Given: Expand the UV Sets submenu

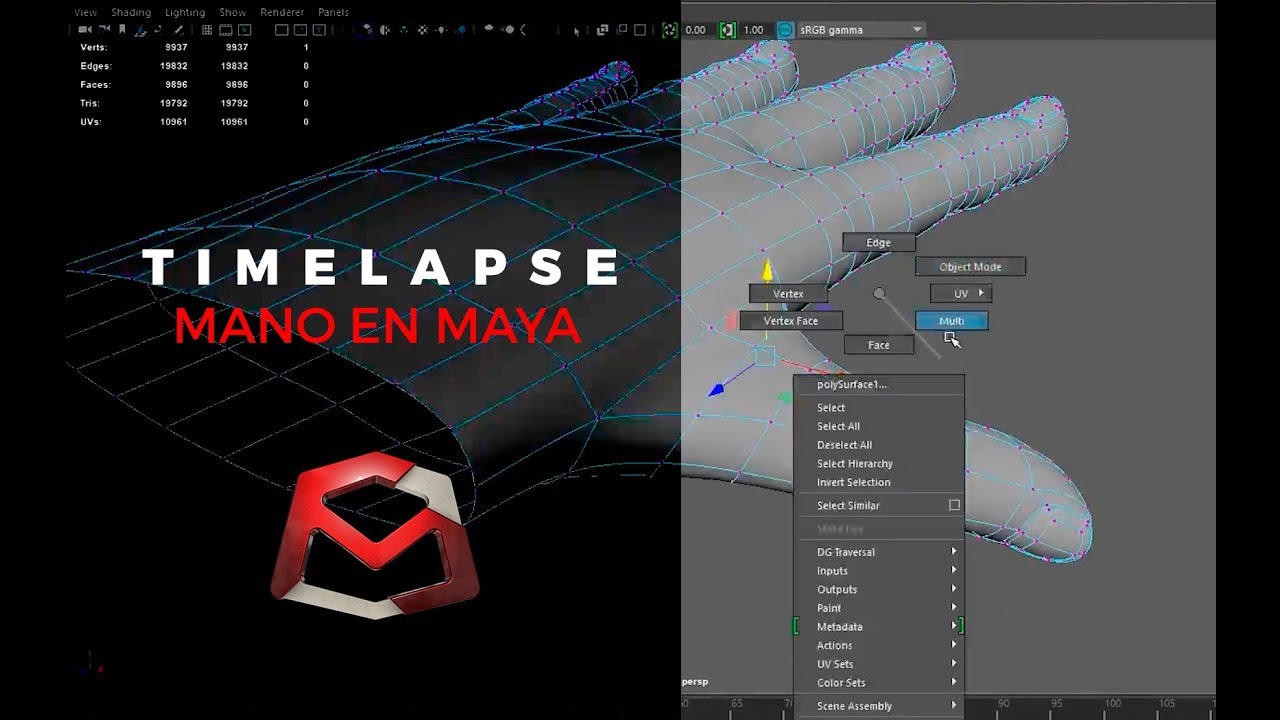Looking at the screenshot, I should coord(878,664).
